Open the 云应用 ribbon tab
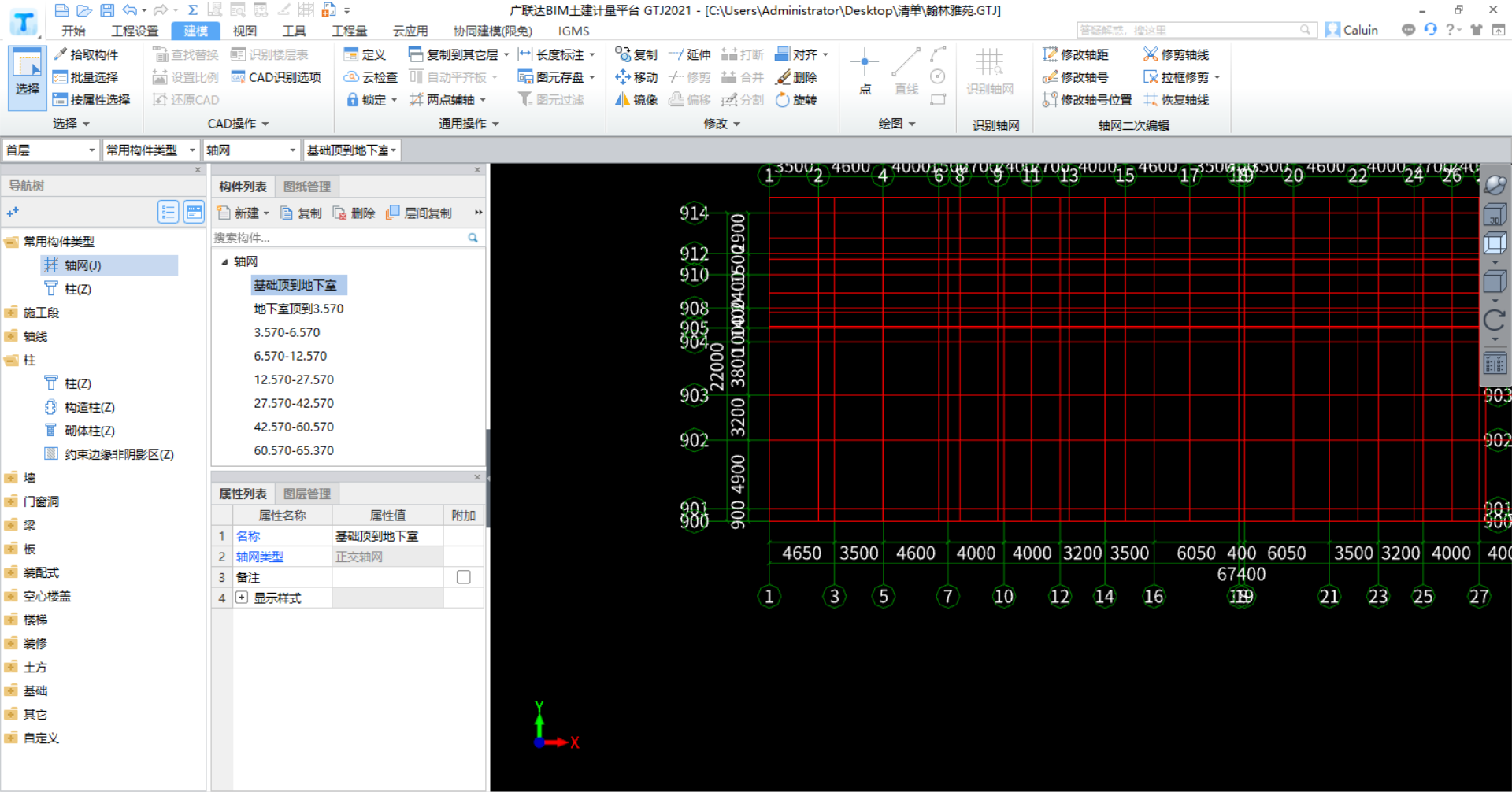 (410, 31)
